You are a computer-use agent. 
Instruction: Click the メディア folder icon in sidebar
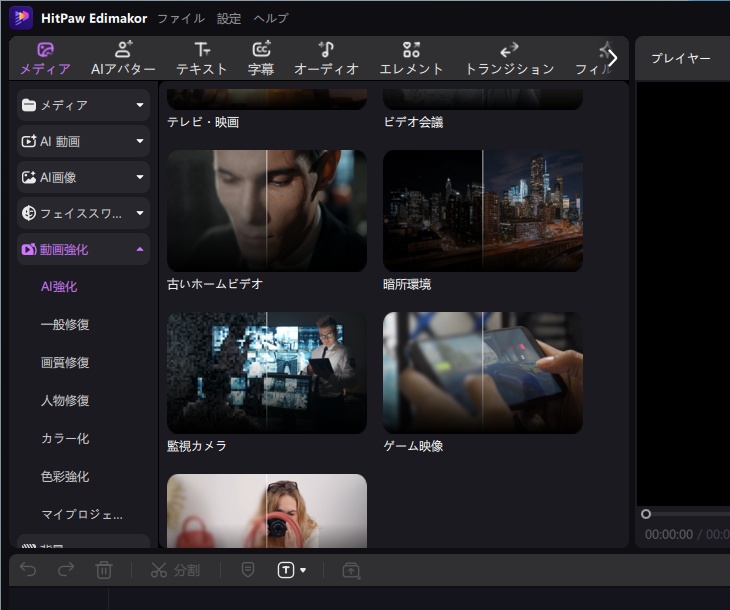click(29, 105)
